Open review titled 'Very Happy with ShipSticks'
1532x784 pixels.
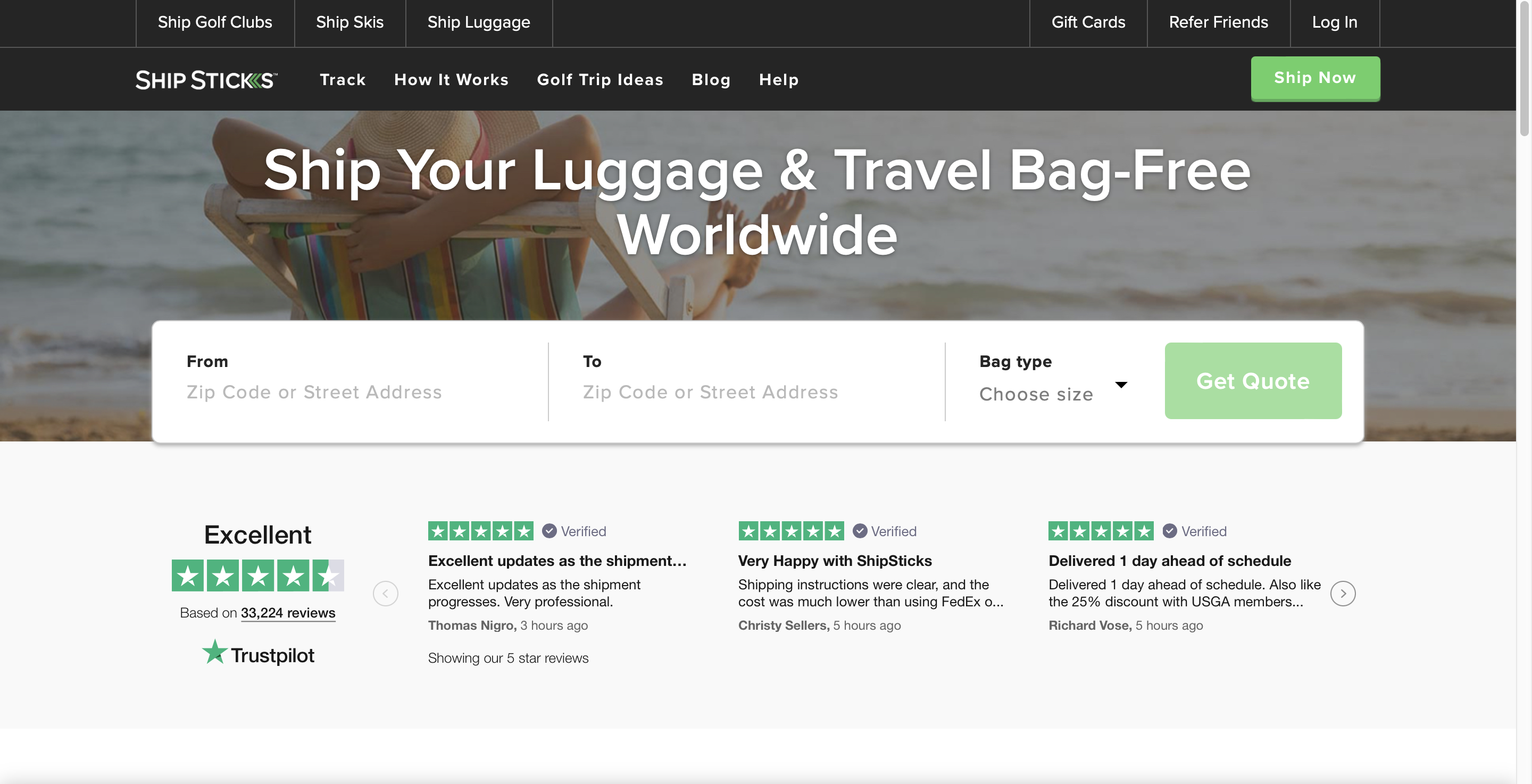pos(835,561)
